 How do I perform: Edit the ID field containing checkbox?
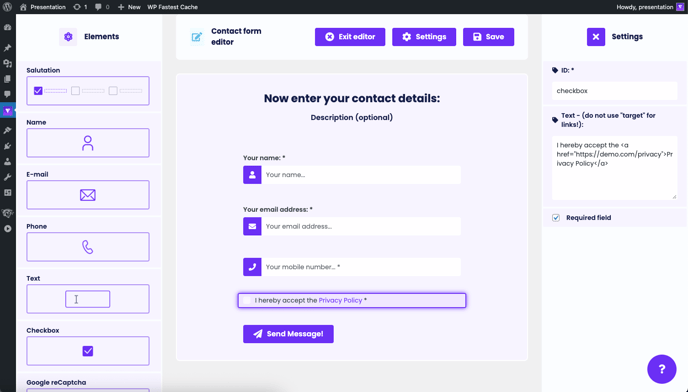[614, 91]
